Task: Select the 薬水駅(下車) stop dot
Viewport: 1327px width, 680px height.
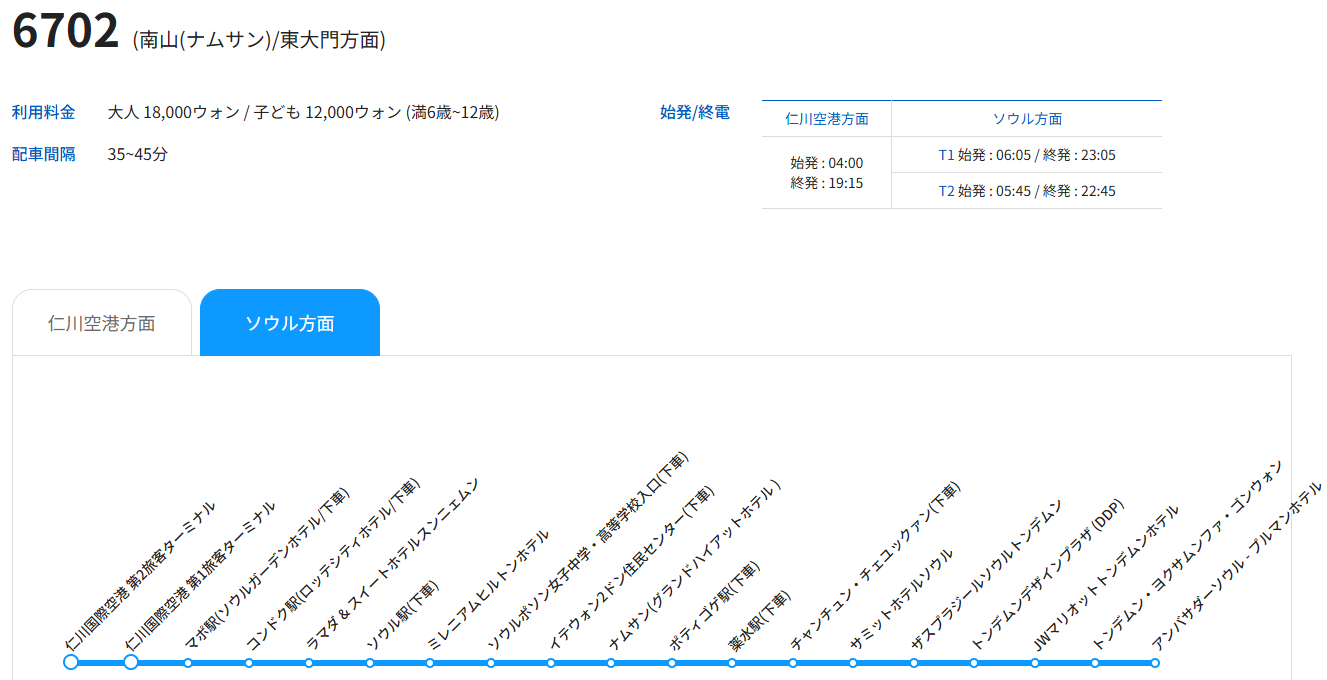Action: [x=732, y=663]
